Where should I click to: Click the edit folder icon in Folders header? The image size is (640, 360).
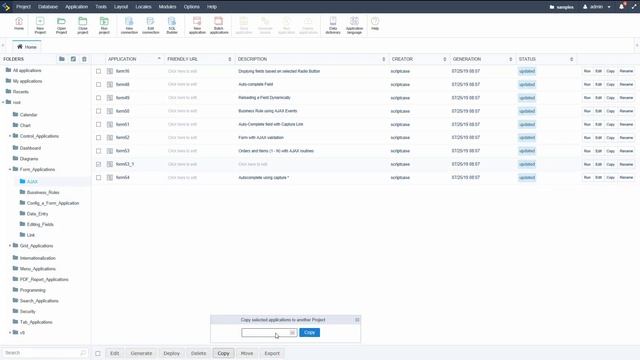pyautogui.click(x=73, y=59)
